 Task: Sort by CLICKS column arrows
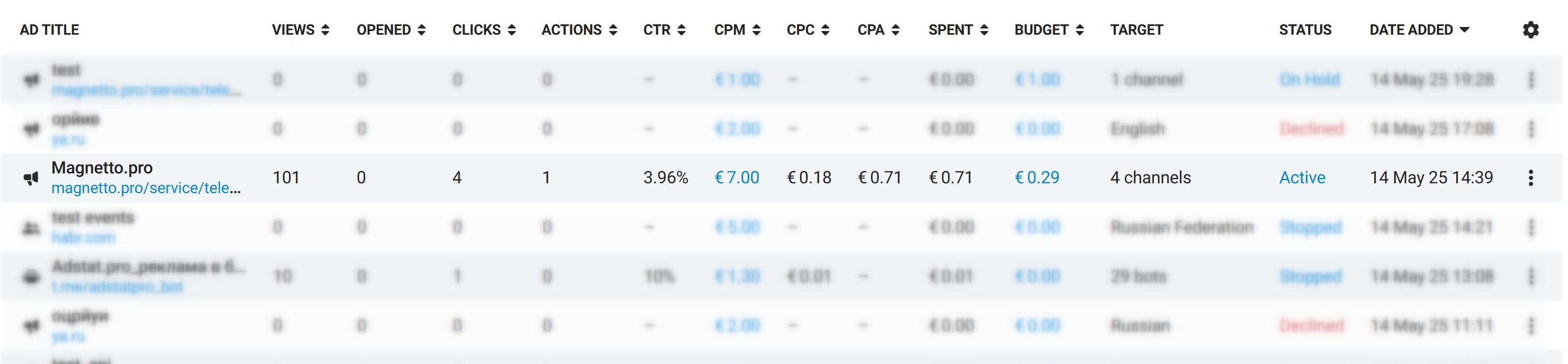tap(511, 30)
